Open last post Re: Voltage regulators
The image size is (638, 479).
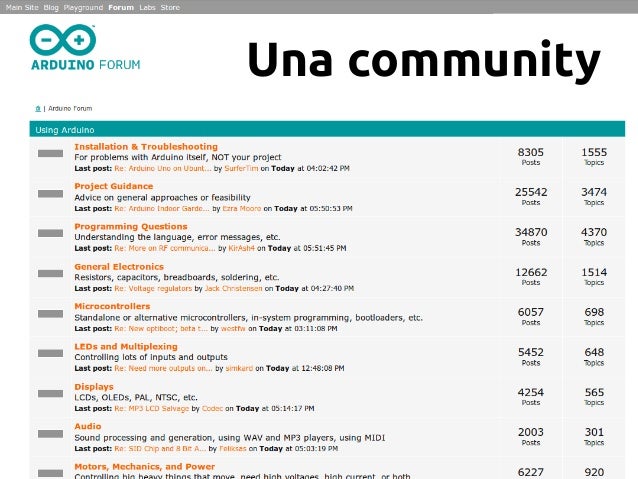pos(153,289)
